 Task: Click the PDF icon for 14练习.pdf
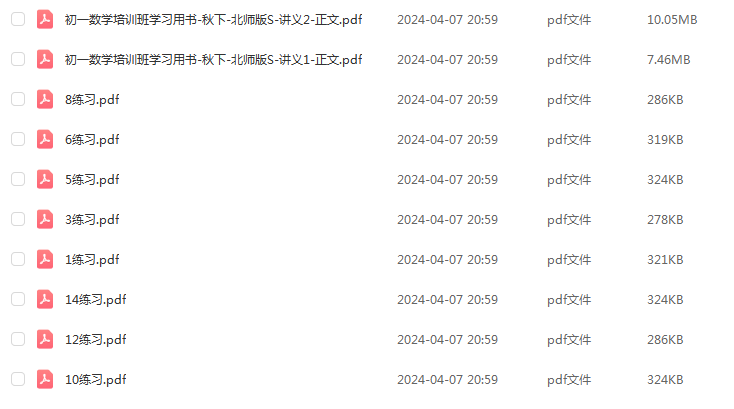[45, 299]
